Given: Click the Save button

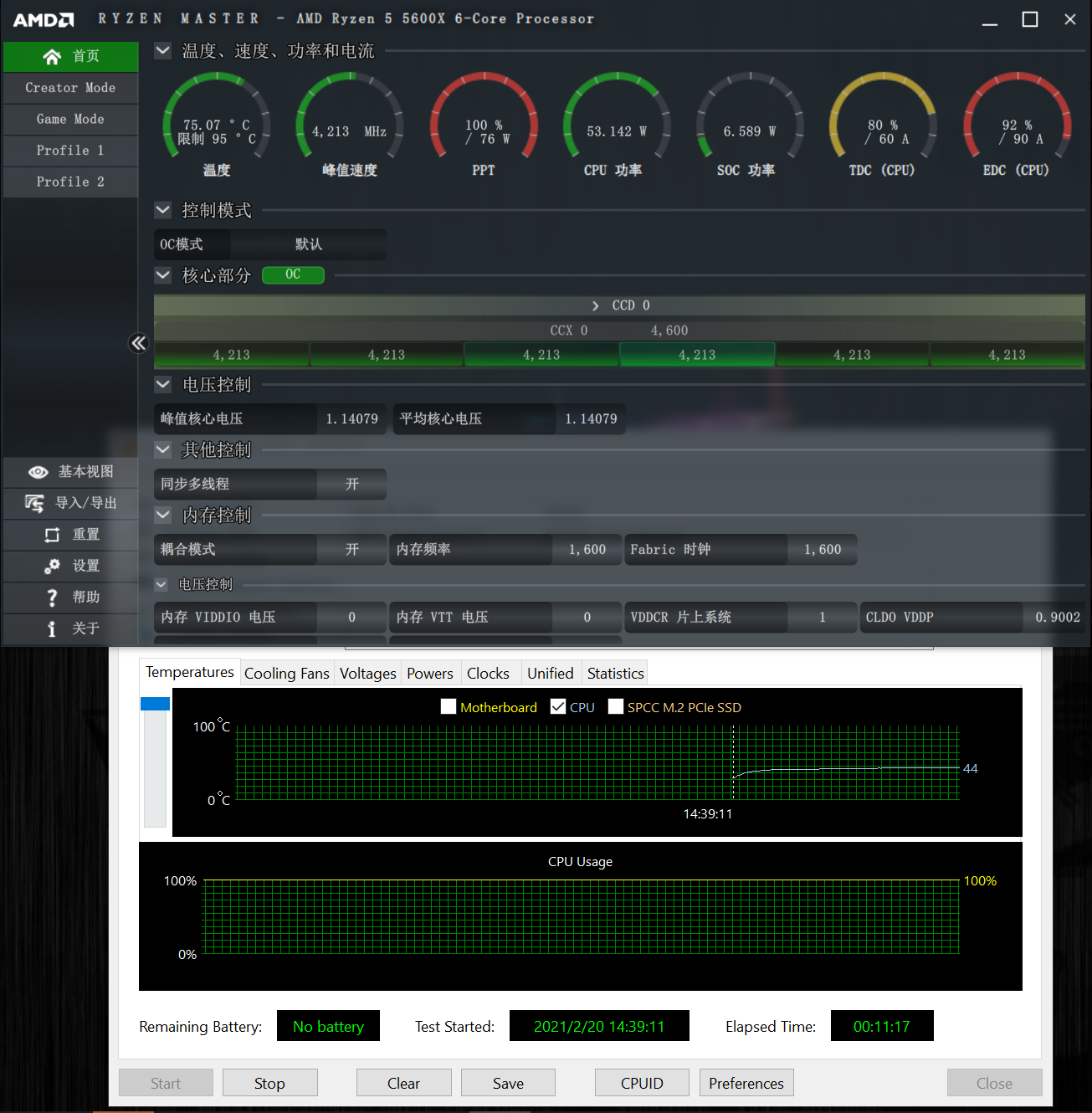Looking at the screenshot, I should click(x=508, y=1083).
